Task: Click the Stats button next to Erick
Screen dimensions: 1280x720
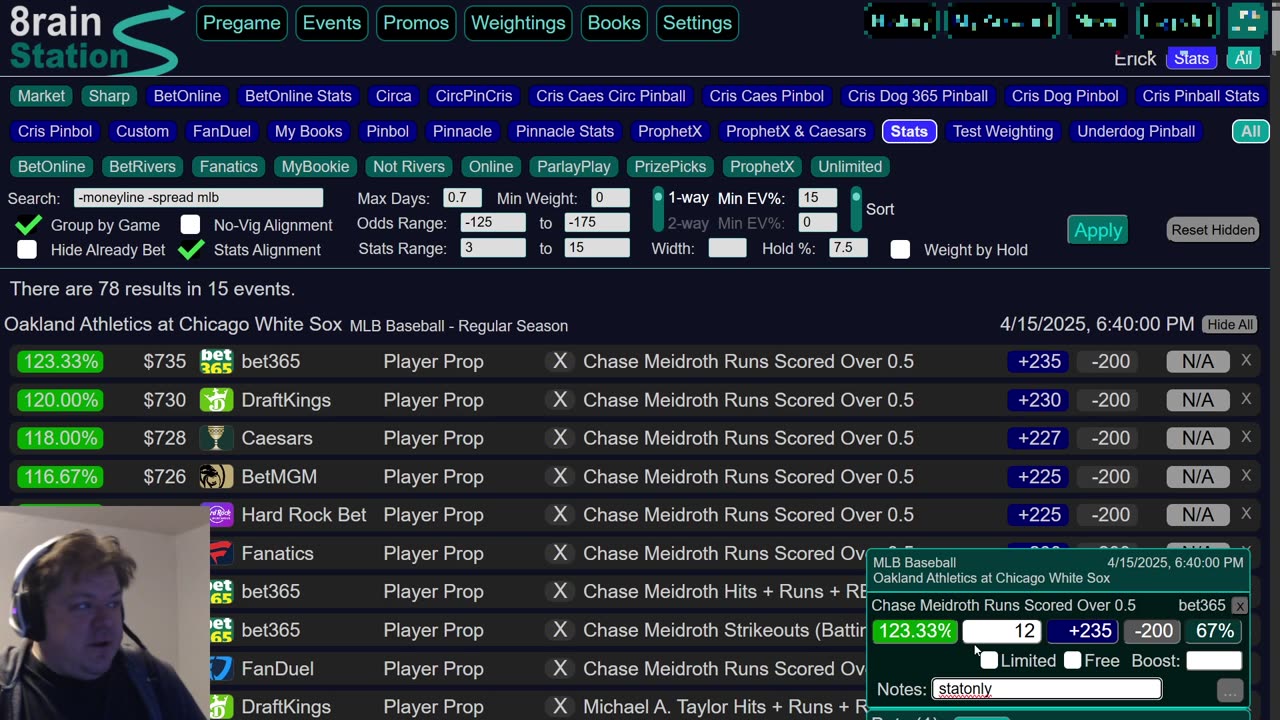Action: [x=1191, y=58]
